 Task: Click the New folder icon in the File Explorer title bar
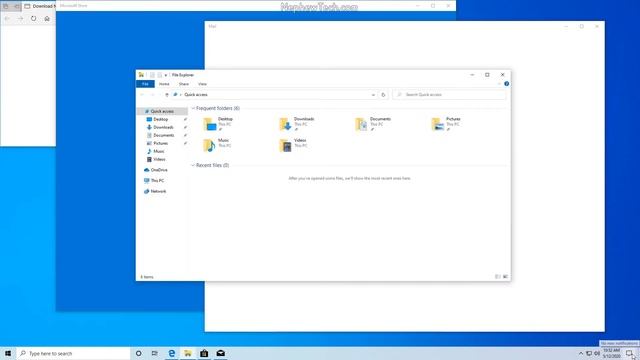tap(160, 75)
